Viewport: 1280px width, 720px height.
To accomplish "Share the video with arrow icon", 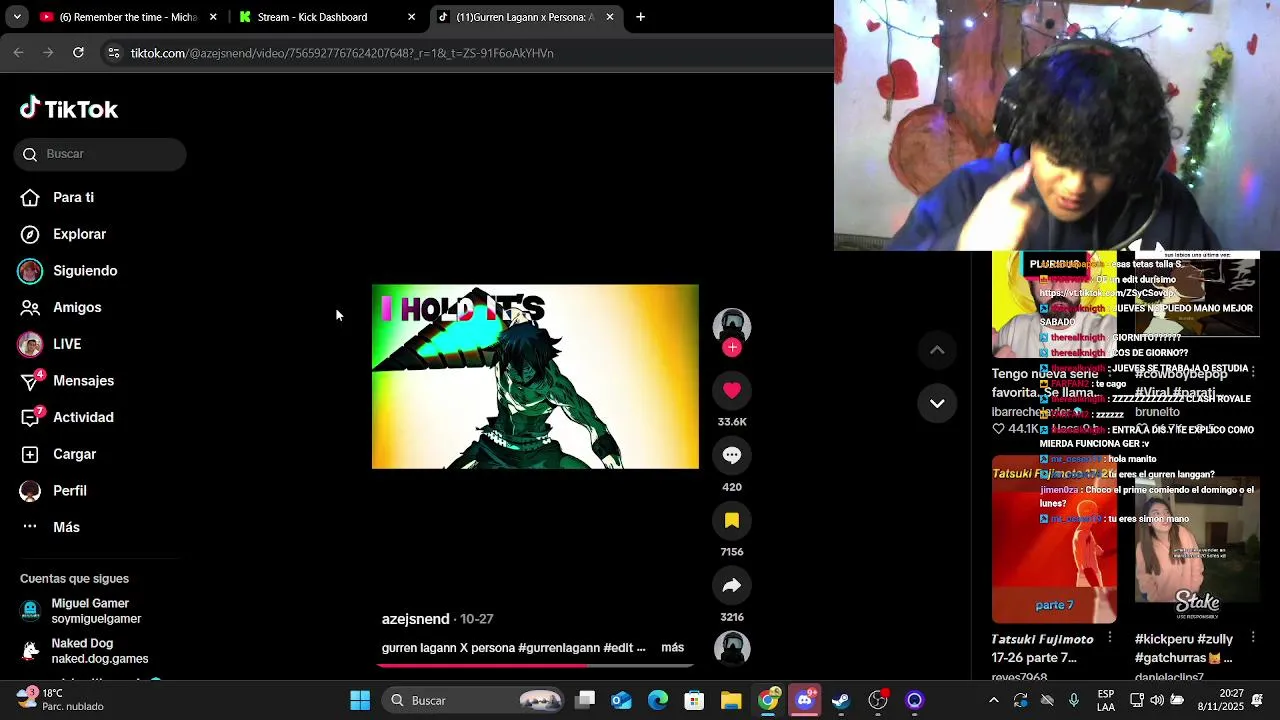I will tap(732, 586).
